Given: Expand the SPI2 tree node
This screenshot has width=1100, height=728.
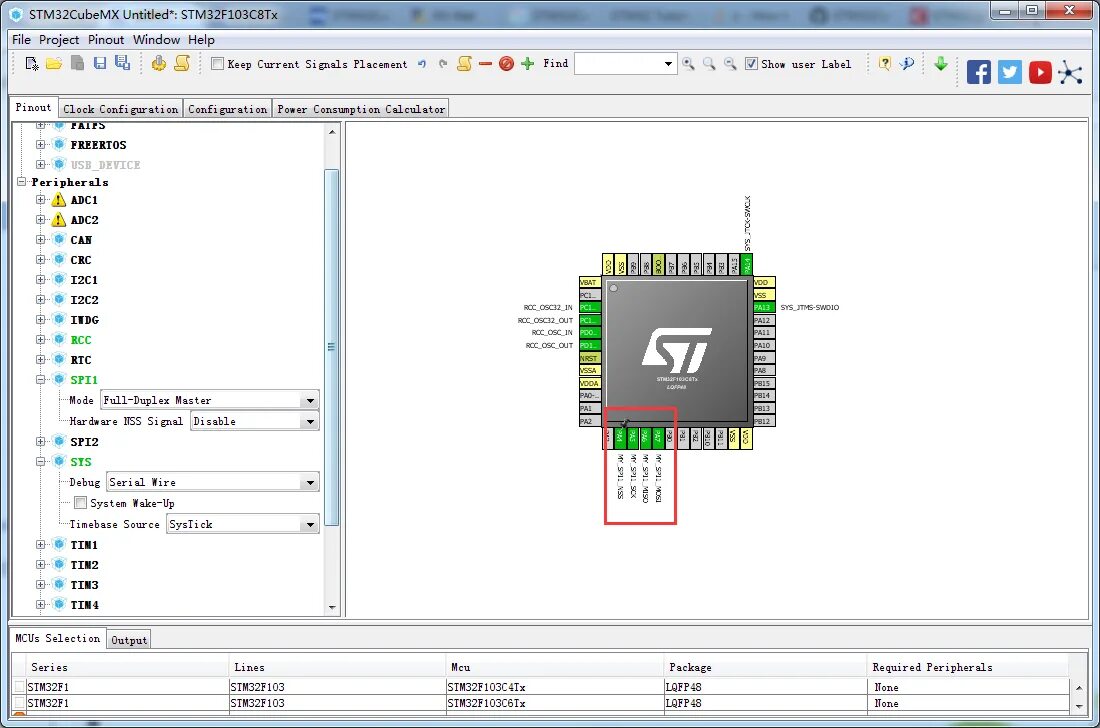Looking at the screenshot, I should point(41,441).
